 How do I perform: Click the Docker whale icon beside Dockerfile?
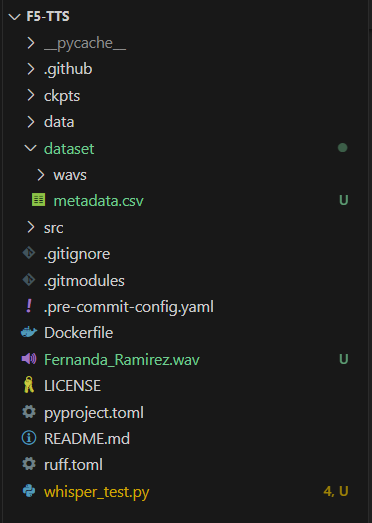(29, 332)
